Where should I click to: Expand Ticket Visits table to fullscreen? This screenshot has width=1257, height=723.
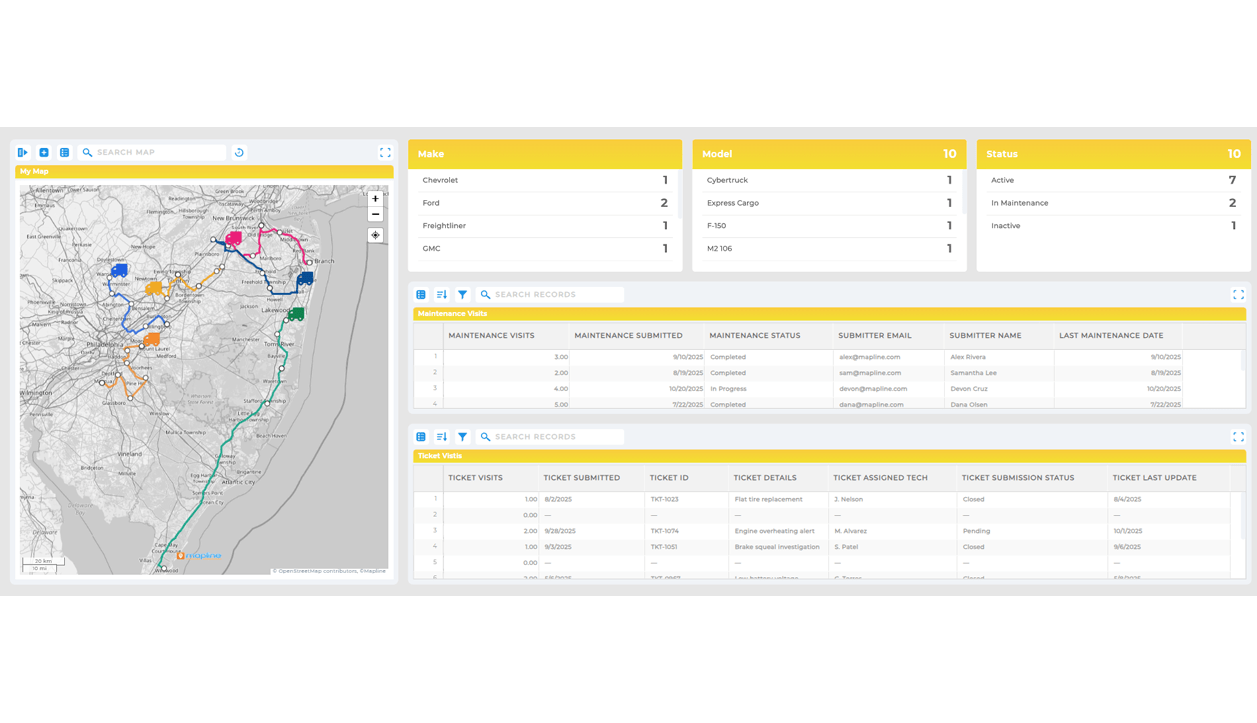click(x=1238, y=437)
